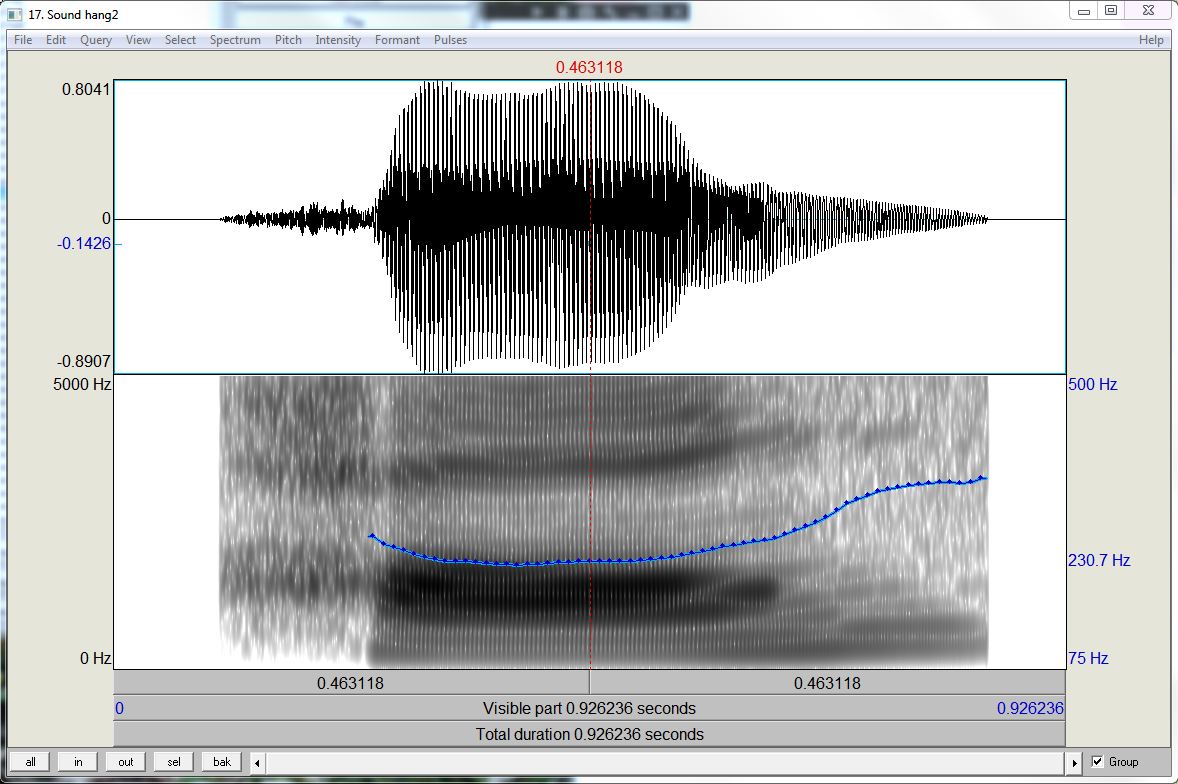
Task: Click the 0.926236 end time label
Action: (x=1030, y=708)
